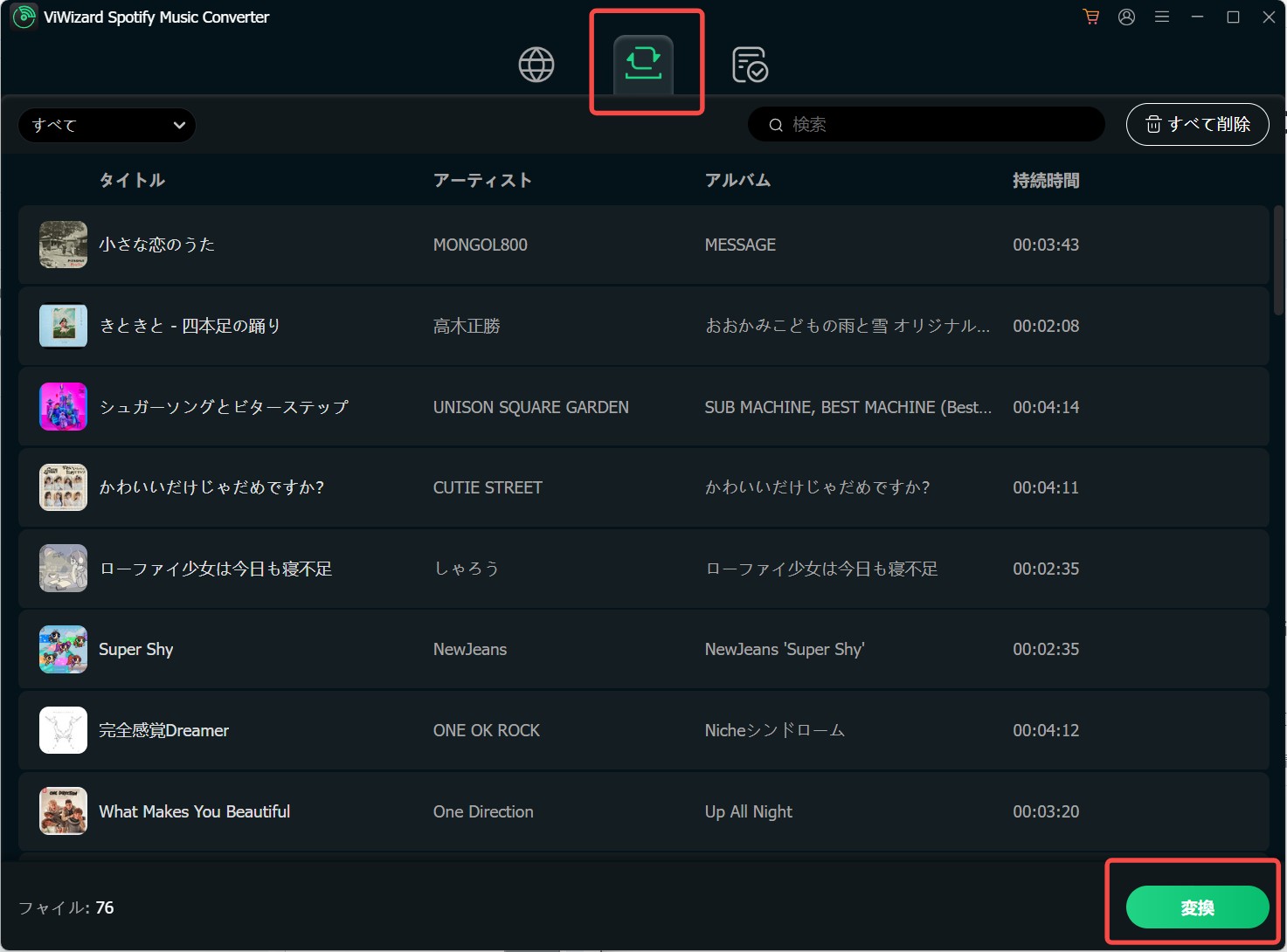Click the 検索 search field
Image resolution: width=1287 pixels, height=952 pixels.
(x=926, y=124)
